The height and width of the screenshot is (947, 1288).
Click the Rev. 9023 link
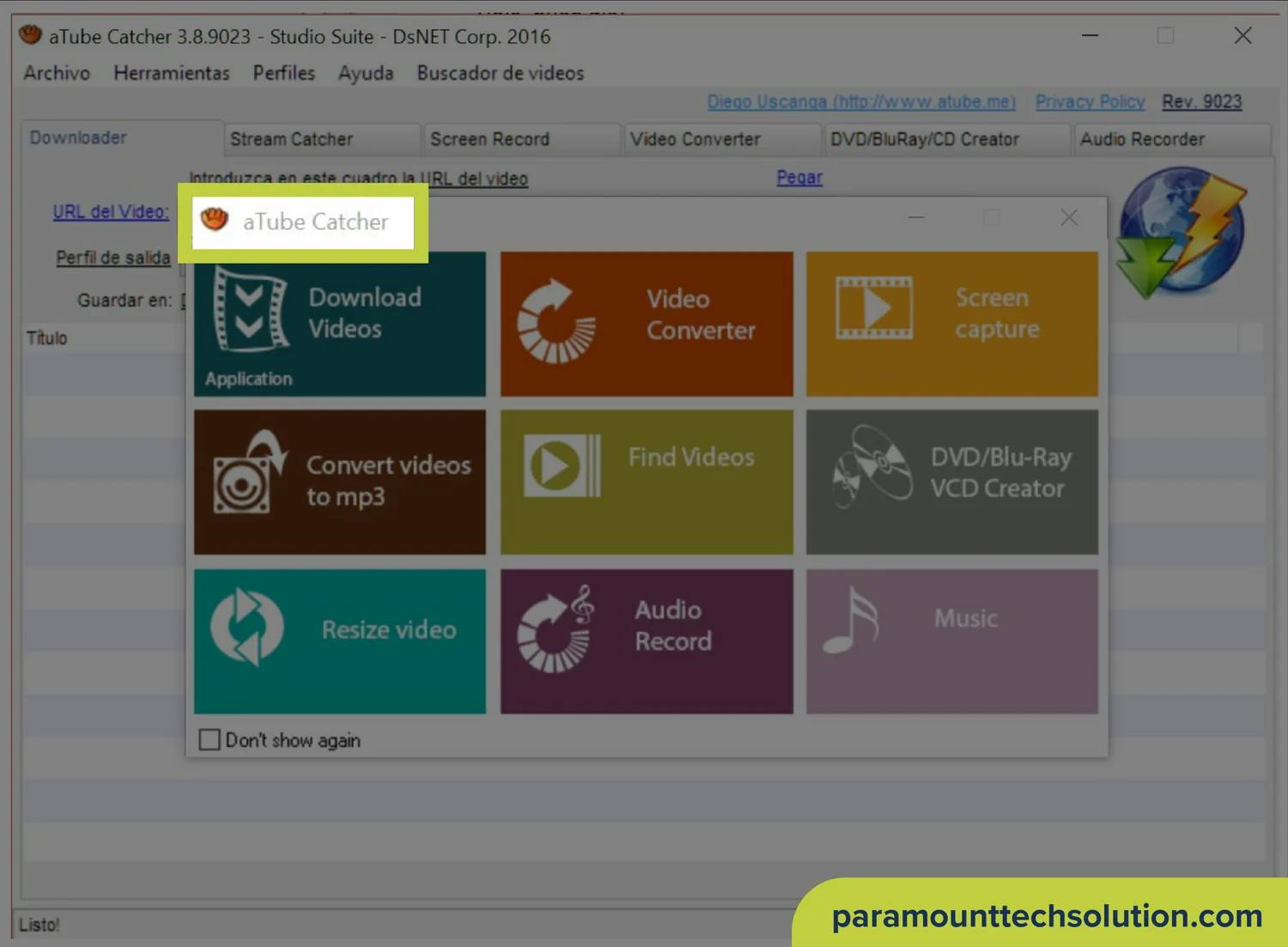click(x=1202, y=102)
